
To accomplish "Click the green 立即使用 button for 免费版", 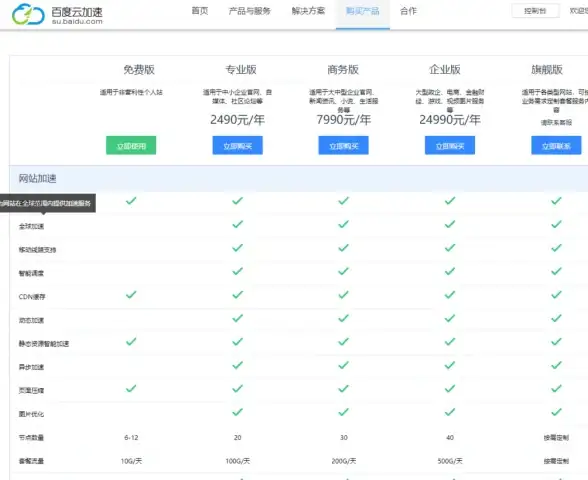I will coord(131,146).
